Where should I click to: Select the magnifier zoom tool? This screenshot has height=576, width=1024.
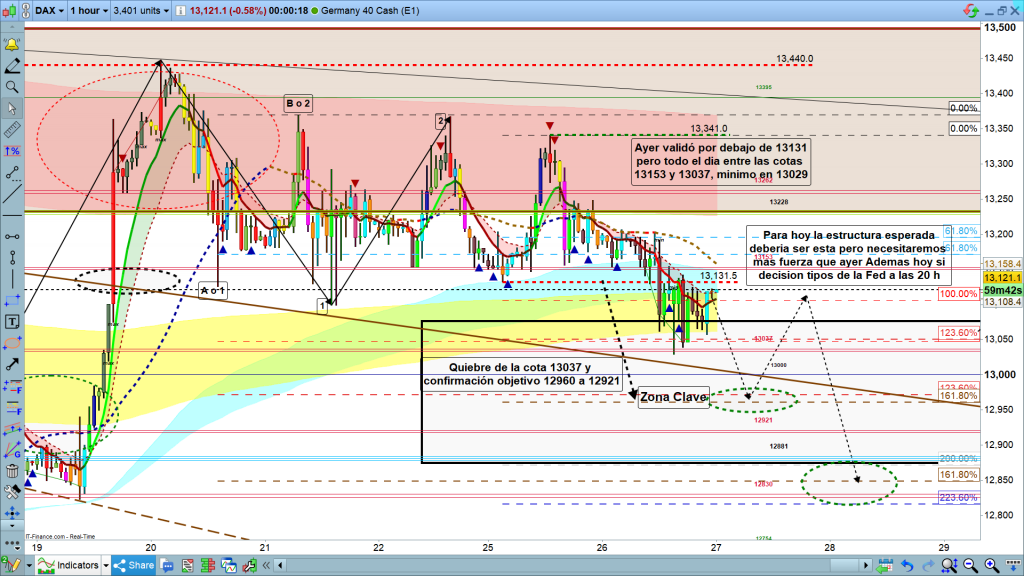[12, 87]
